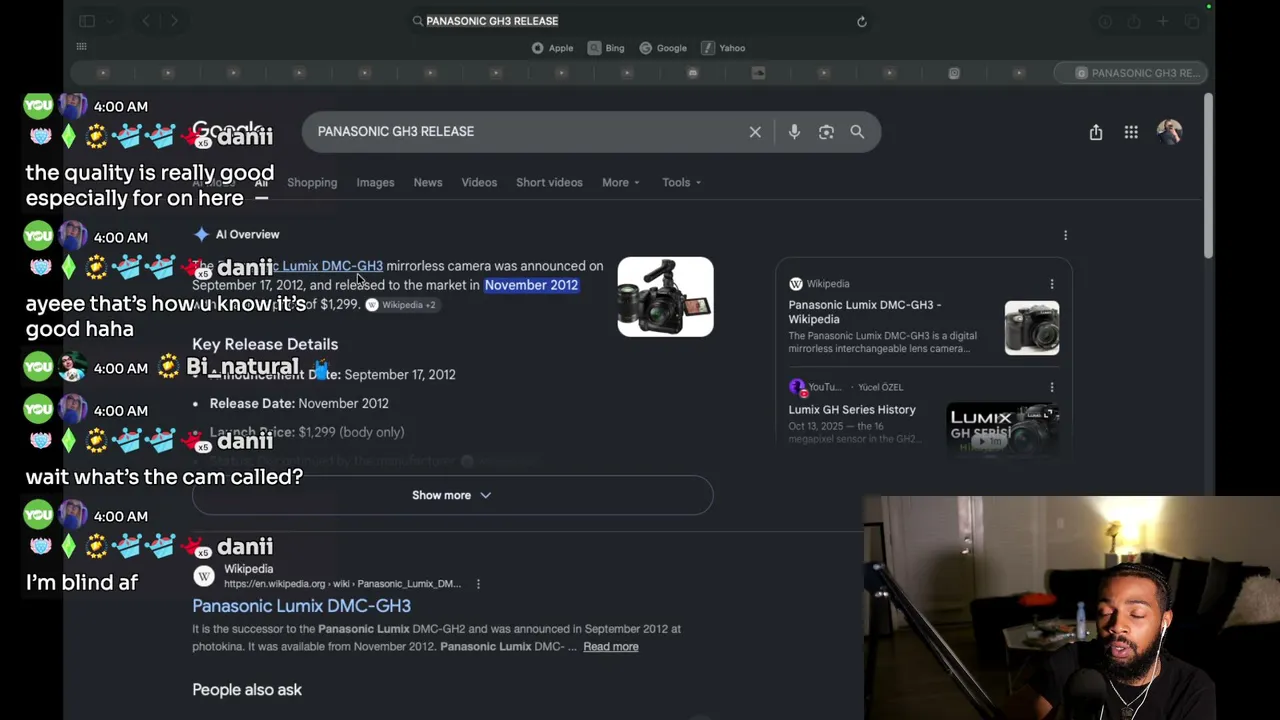This screenshot has width=1280, height=720.
Task: Expand the More search filters dropdown
Action: [621, 182]
